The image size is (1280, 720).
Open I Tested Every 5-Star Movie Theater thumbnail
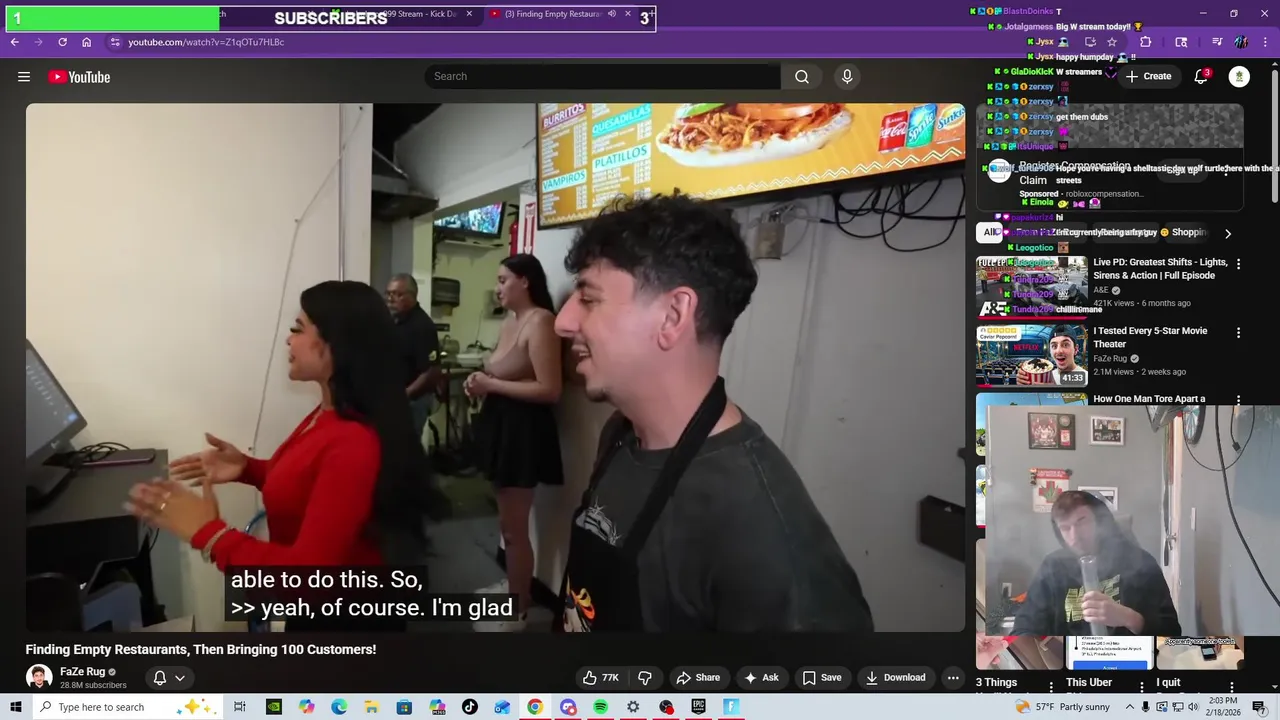[1032, 354]
